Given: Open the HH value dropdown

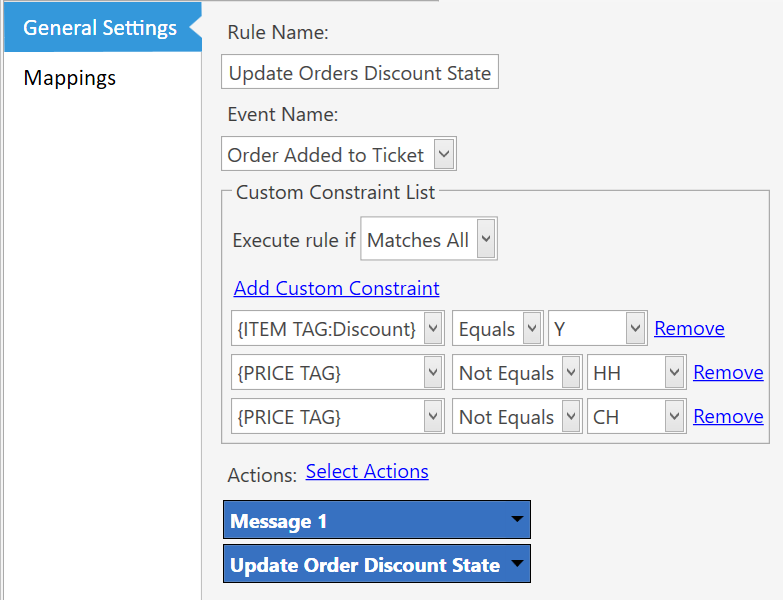Looking at the screenshot, I should tap(636, 373).
